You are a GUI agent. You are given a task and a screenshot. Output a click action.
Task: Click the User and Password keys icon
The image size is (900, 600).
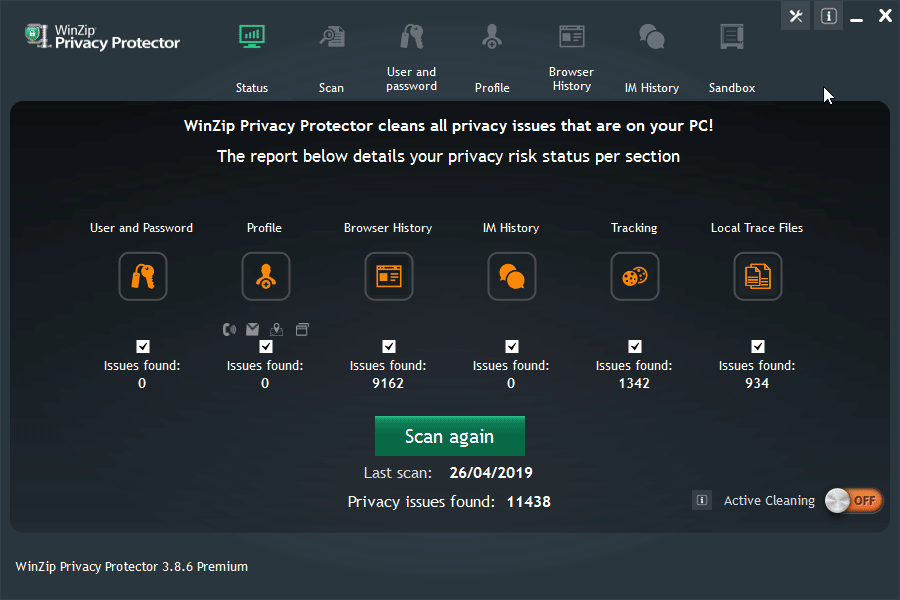pyautogui.click(x=142, y=276)
